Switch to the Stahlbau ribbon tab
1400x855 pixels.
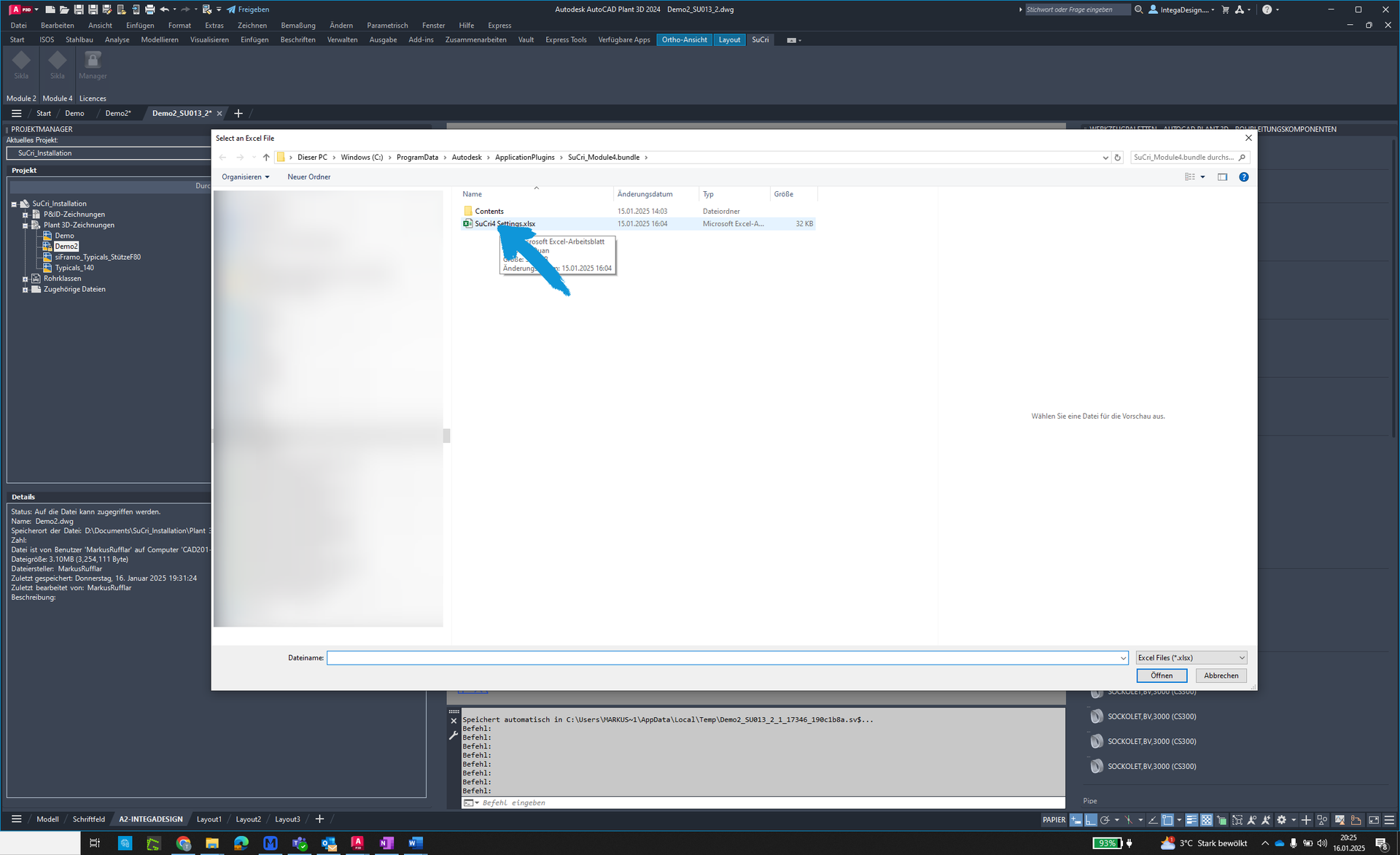[79, 40]
